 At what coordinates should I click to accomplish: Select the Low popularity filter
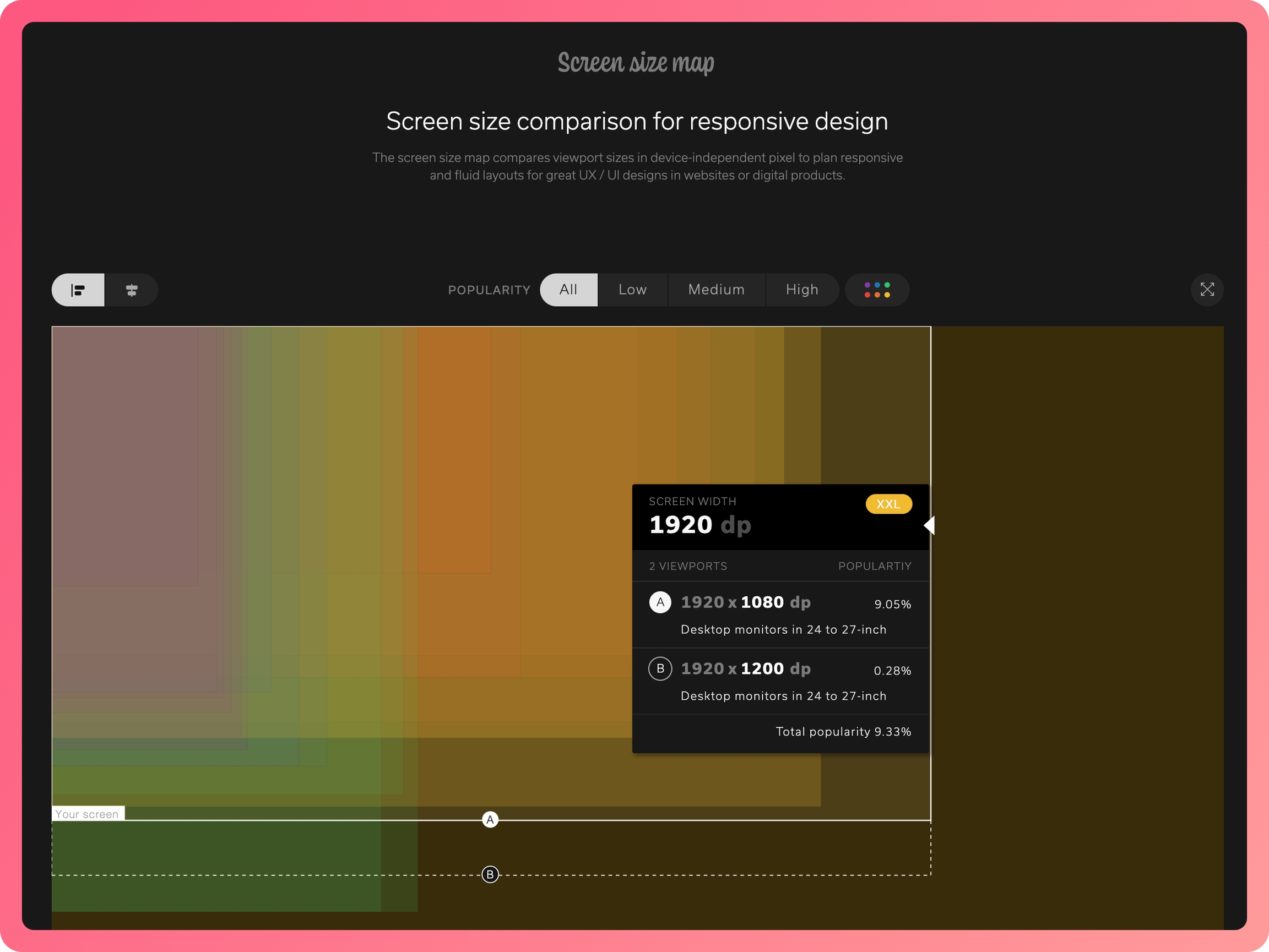point(632,290)
